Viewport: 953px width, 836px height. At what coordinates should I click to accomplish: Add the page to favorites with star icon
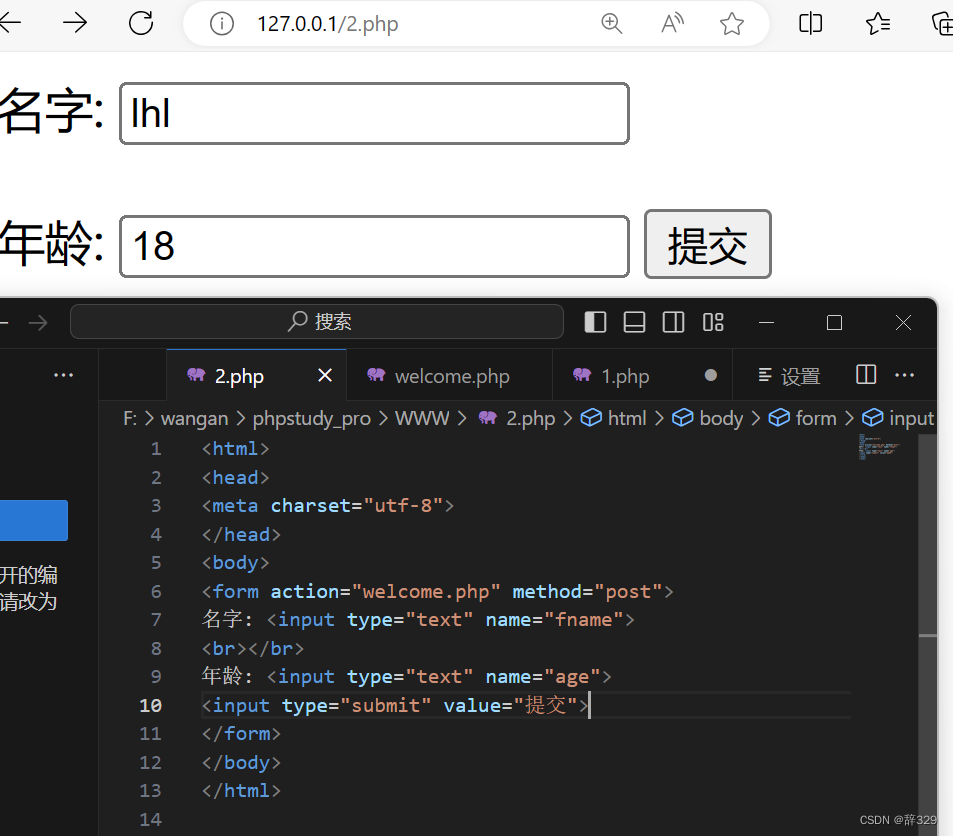(x=731, y=24)
